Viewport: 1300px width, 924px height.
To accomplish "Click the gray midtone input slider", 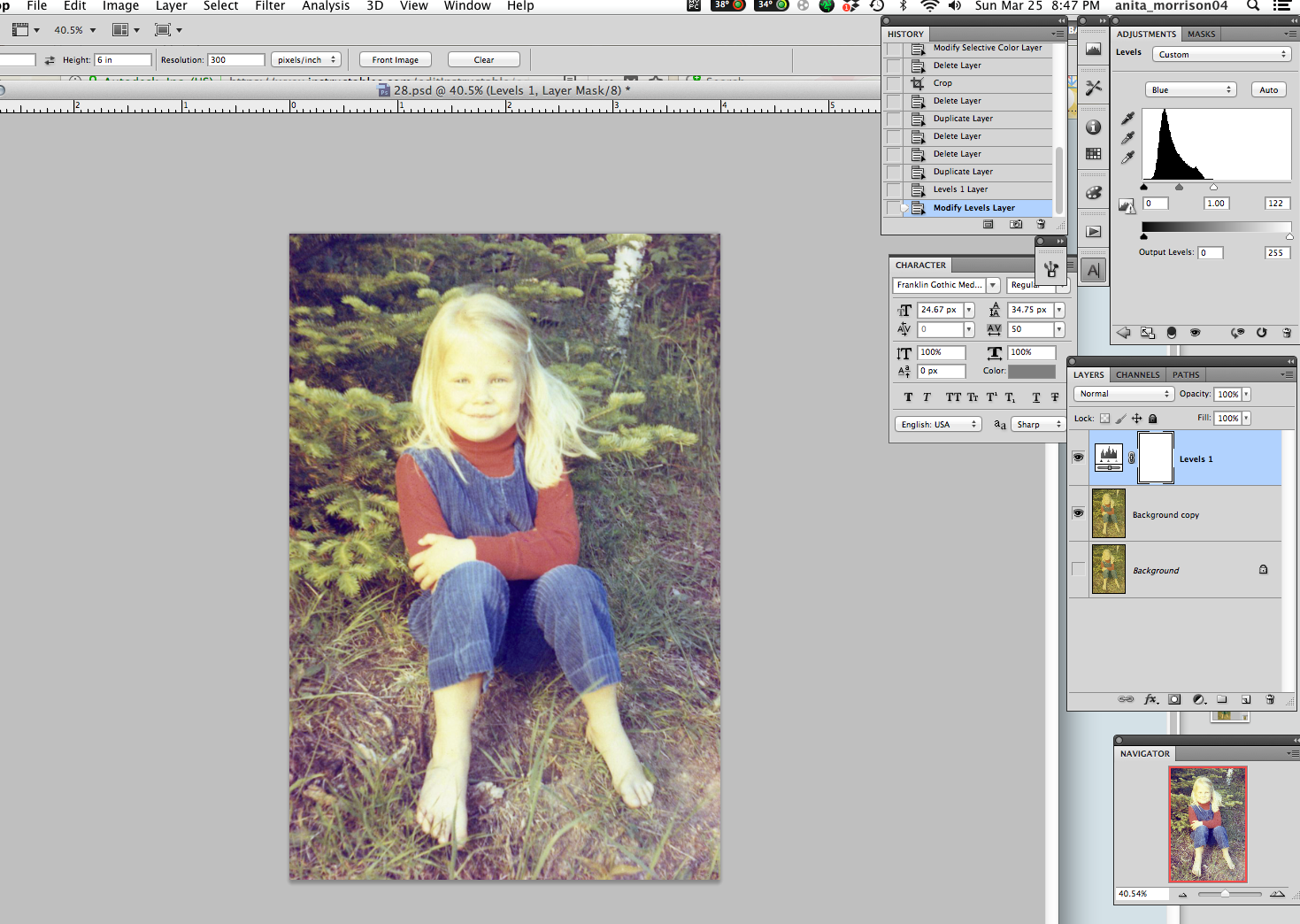I will coord(1179,187).
